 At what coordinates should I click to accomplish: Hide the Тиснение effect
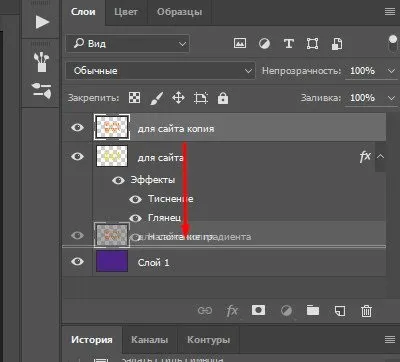(135, 199)
